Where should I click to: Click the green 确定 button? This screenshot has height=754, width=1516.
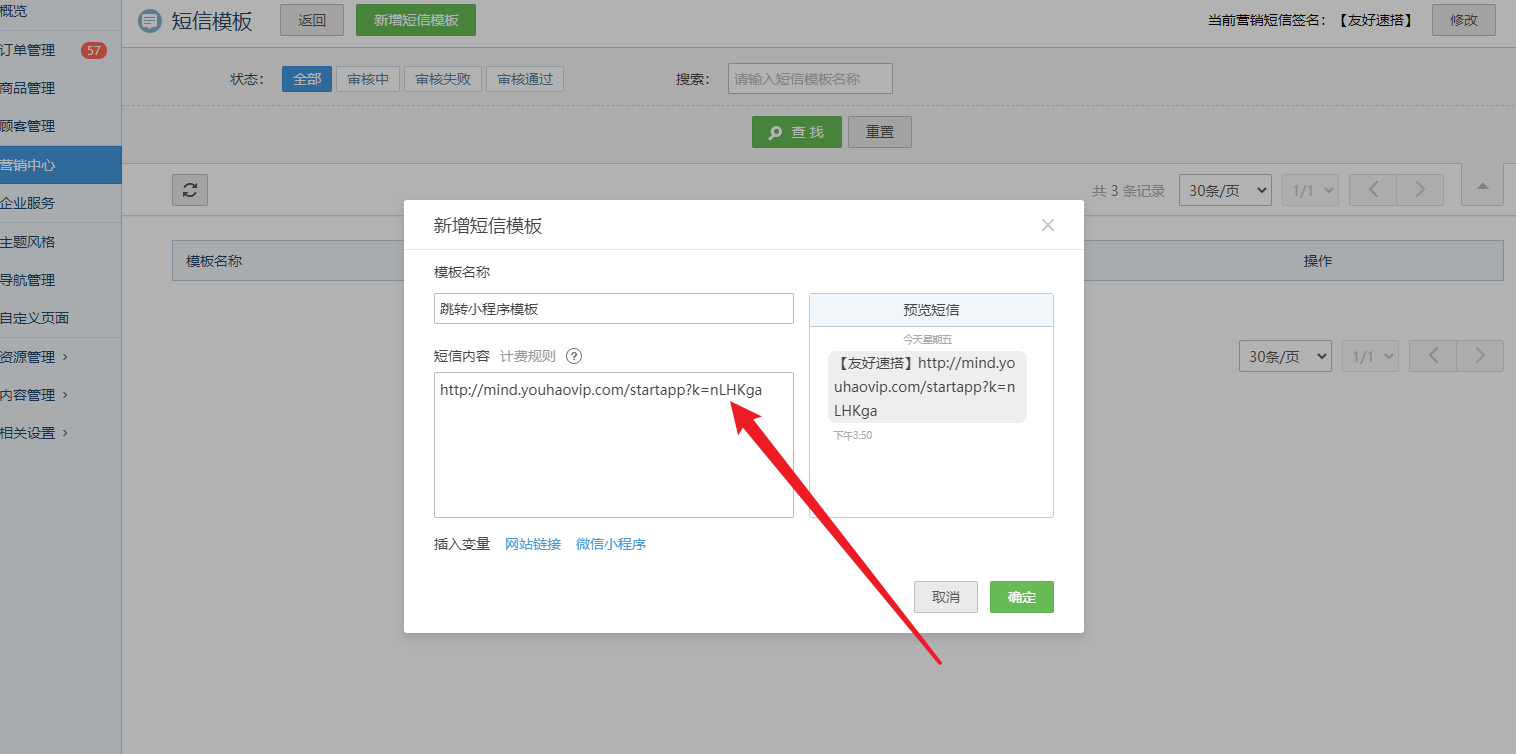click(1022, 597)
